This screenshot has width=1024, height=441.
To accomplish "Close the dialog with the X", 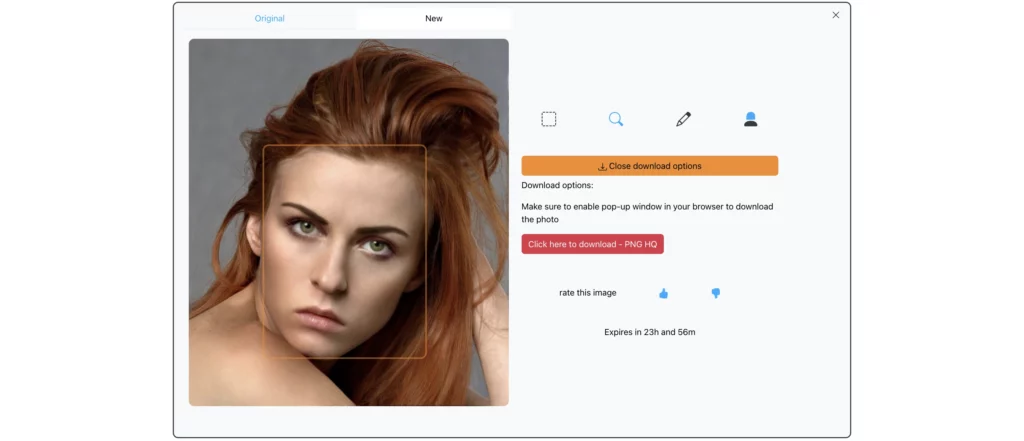I will pos(836,15).
